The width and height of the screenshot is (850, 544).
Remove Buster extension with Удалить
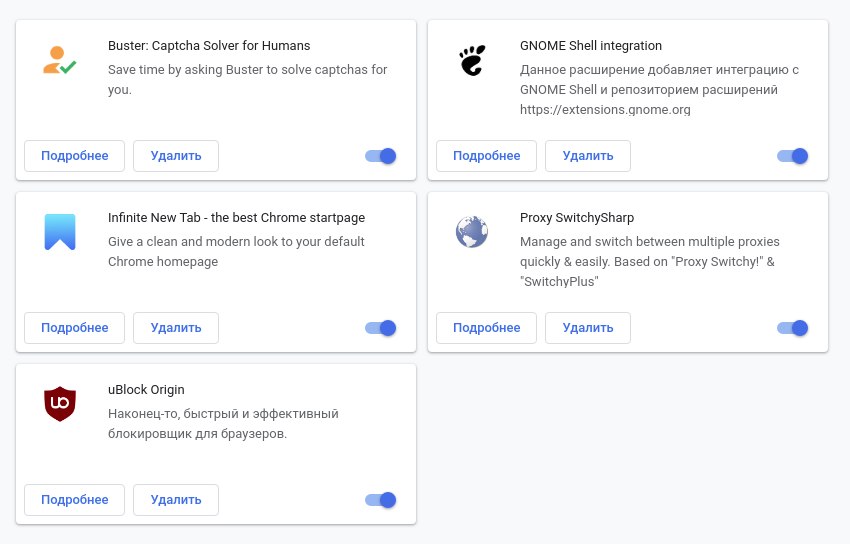coord(176,156)
